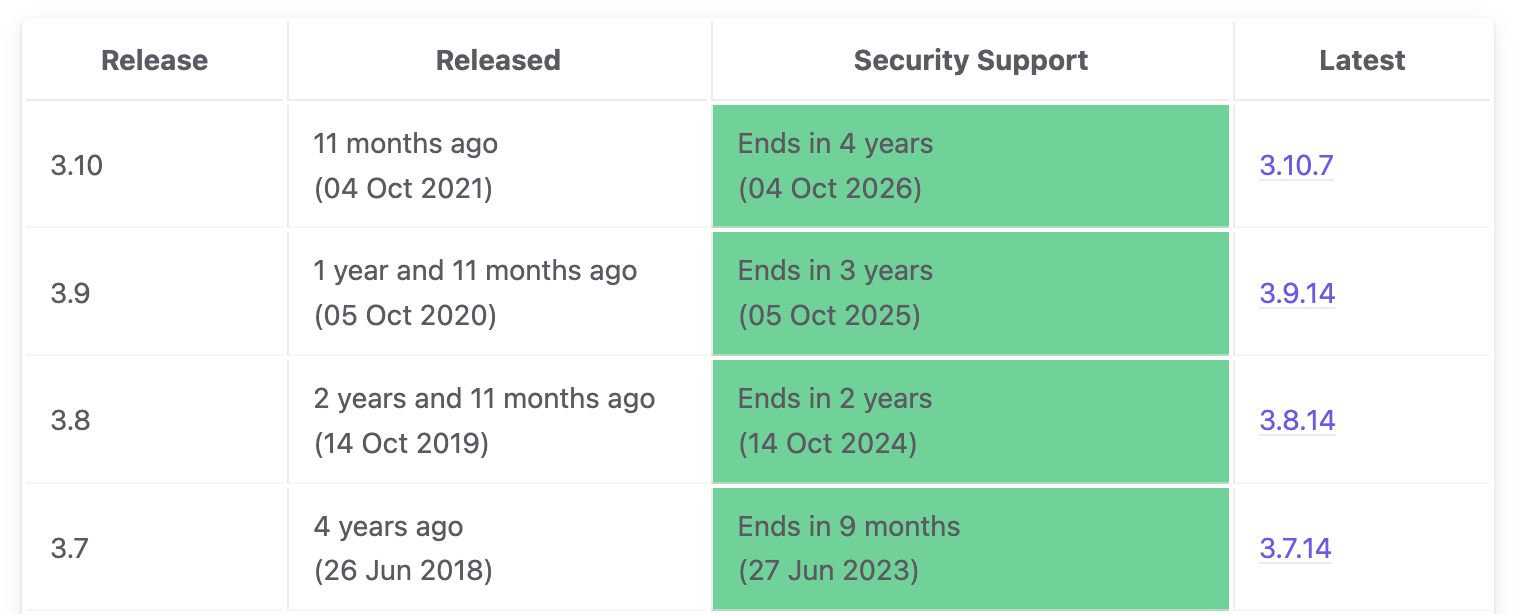Click the green Ends in 9 months cell
Viewport: 1528px width, 614px height.
point(970,548)
